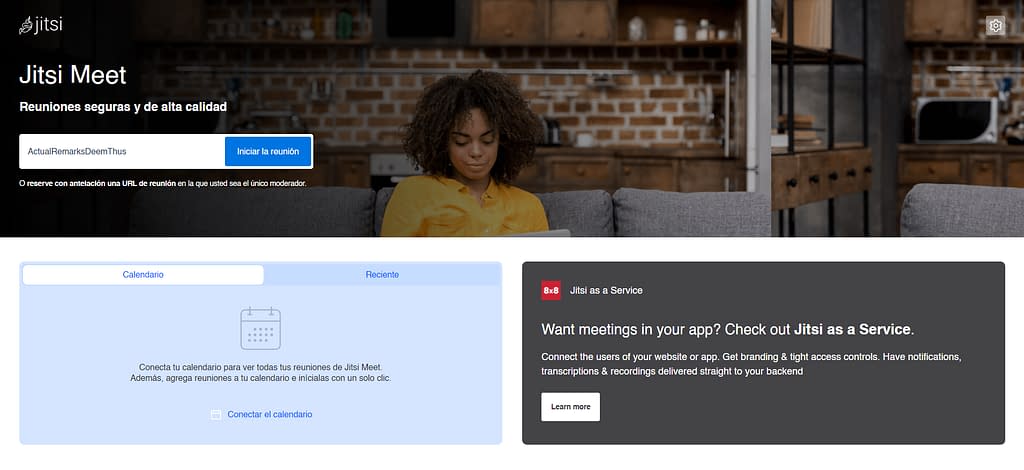Viewport: 1024px width, 470px height.
Task: Focus the meeting name input field
Action: click(123, 151)
